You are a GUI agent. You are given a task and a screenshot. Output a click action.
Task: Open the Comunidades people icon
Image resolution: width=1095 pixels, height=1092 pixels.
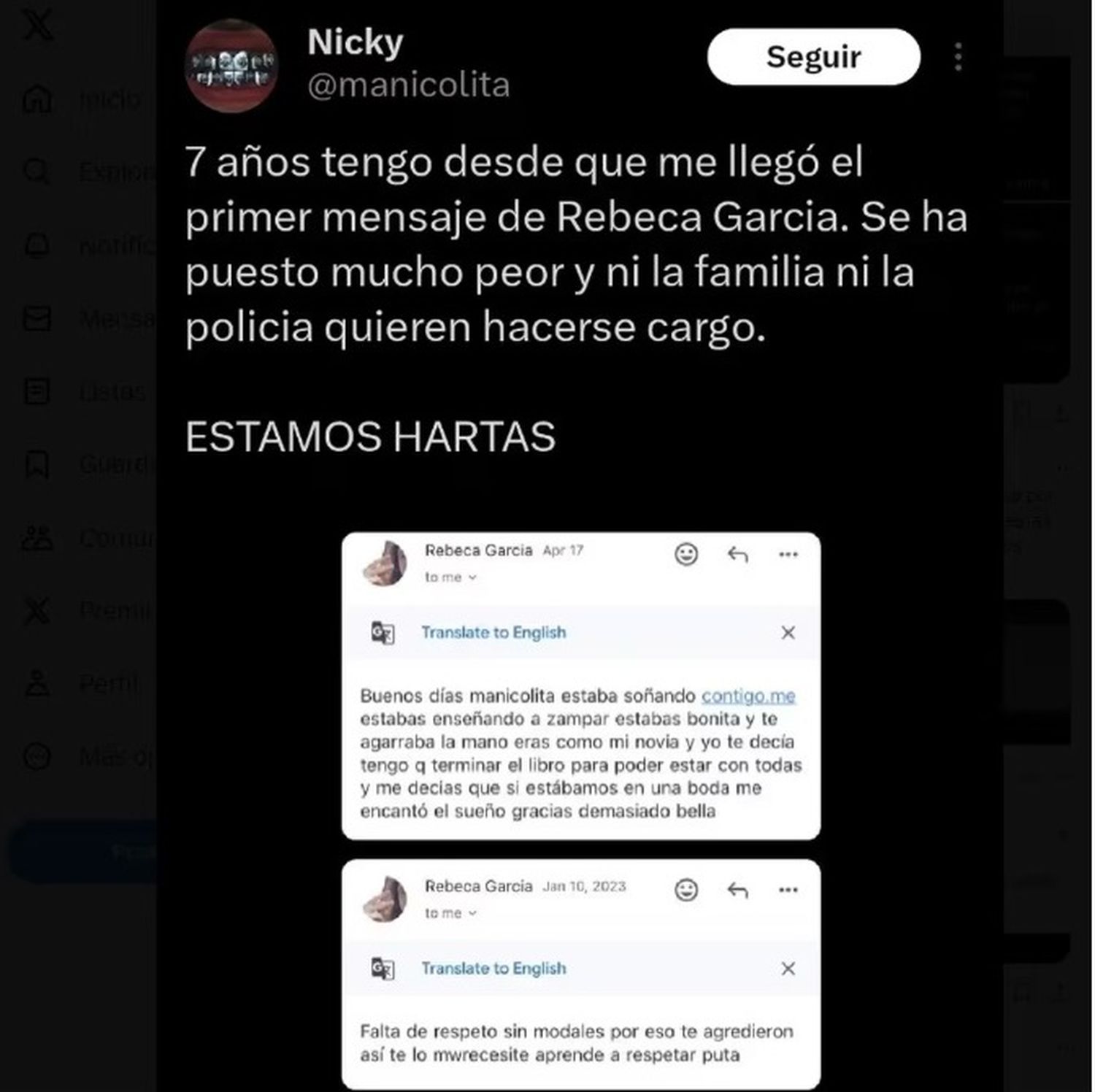[x=37, y=538]
